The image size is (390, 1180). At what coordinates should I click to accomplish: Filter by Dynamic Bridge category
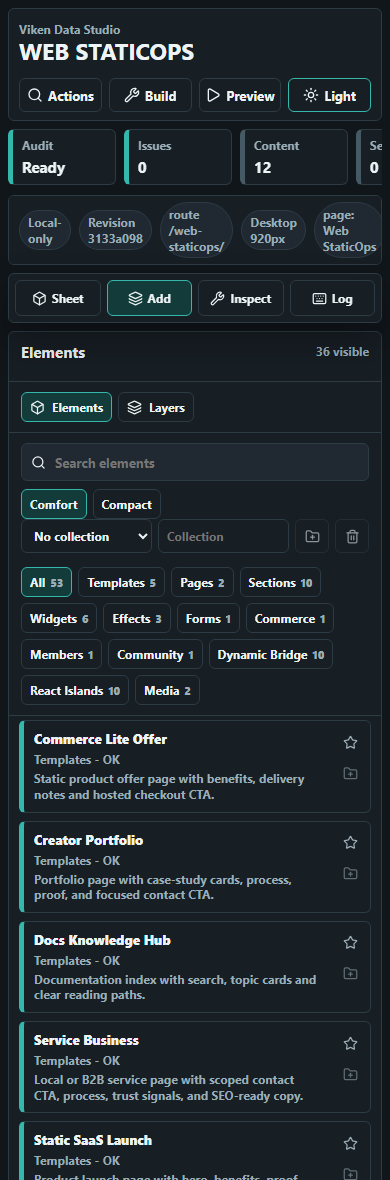coord(271,655)
